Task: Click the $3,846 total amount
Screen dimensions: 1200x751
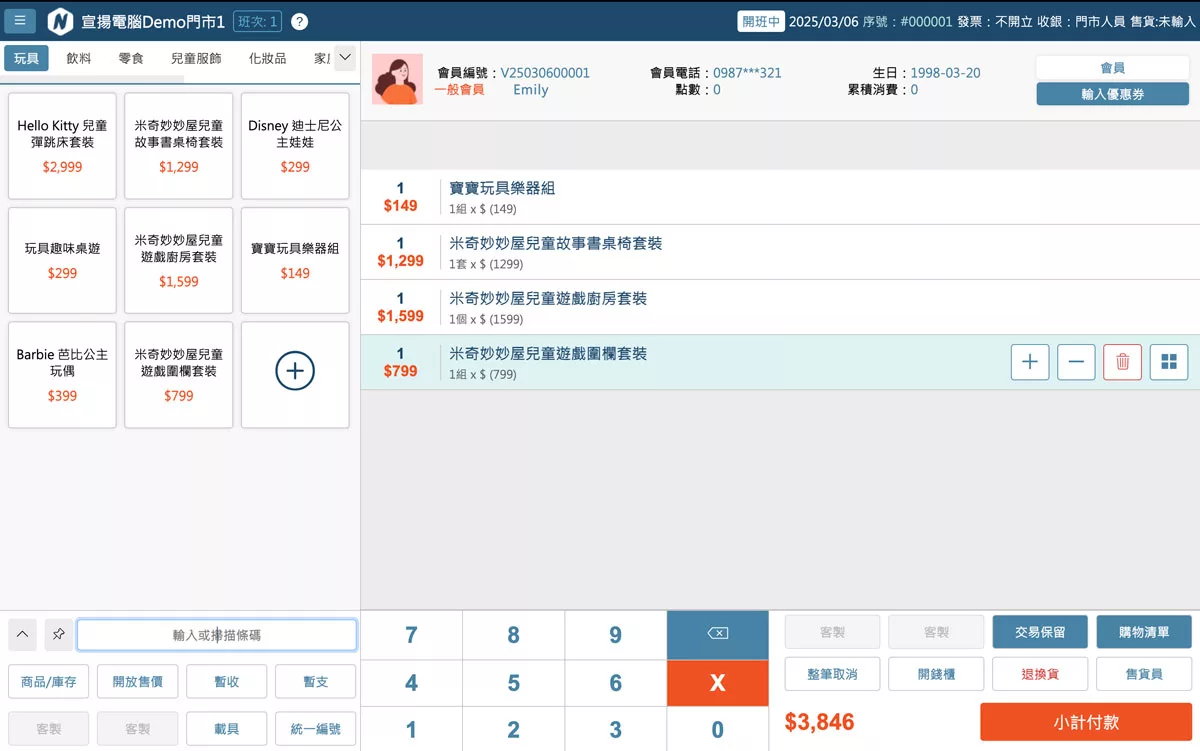Action: [x=819, y=722]
